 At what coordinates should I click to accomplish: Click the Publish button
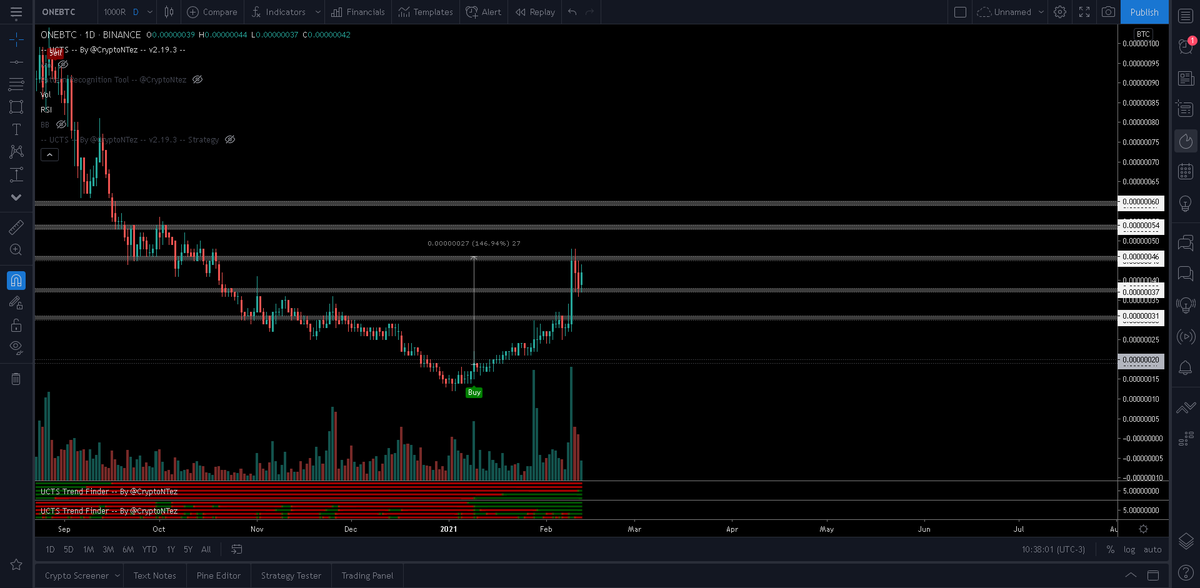1144,12
